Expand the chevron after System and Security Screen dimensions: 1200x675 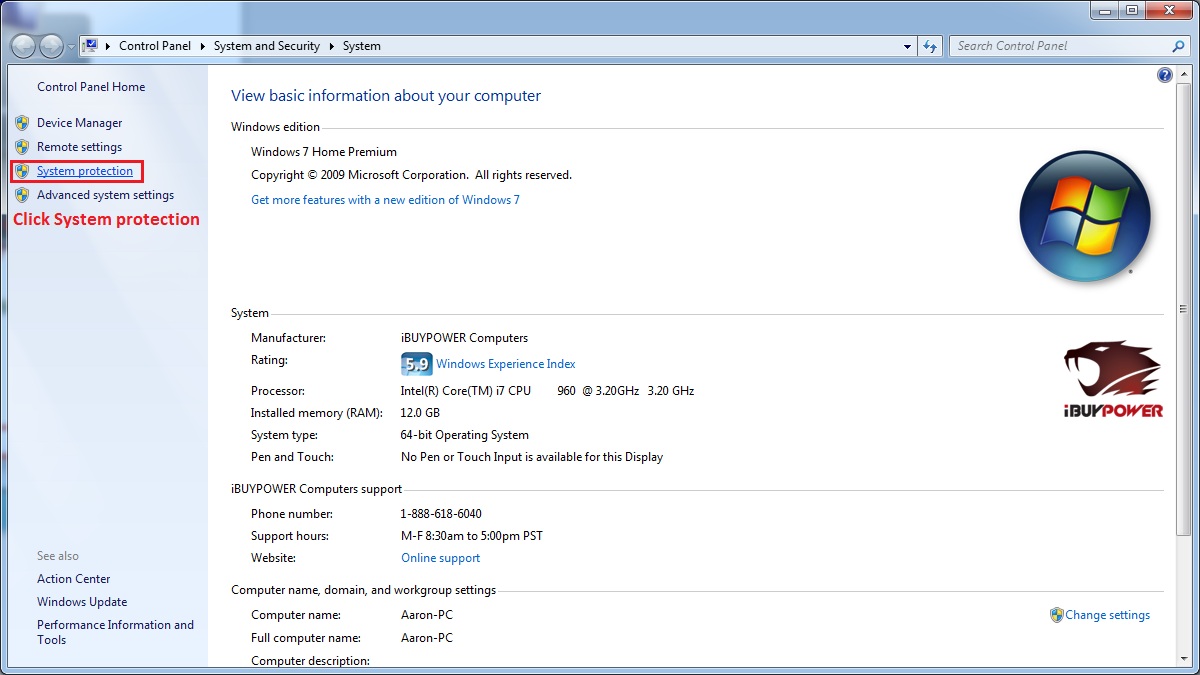pyautogui.click(x=331, y=46)
